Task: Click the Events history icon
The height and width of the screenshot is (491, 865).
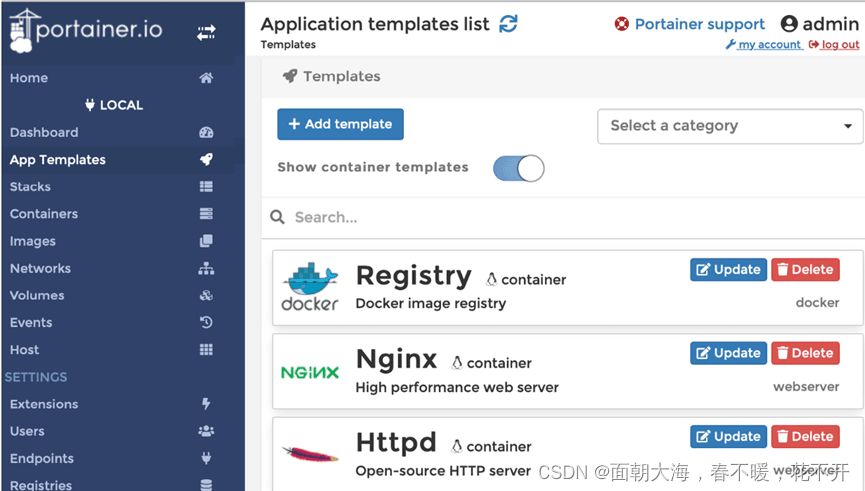Action: coord(206,322)
